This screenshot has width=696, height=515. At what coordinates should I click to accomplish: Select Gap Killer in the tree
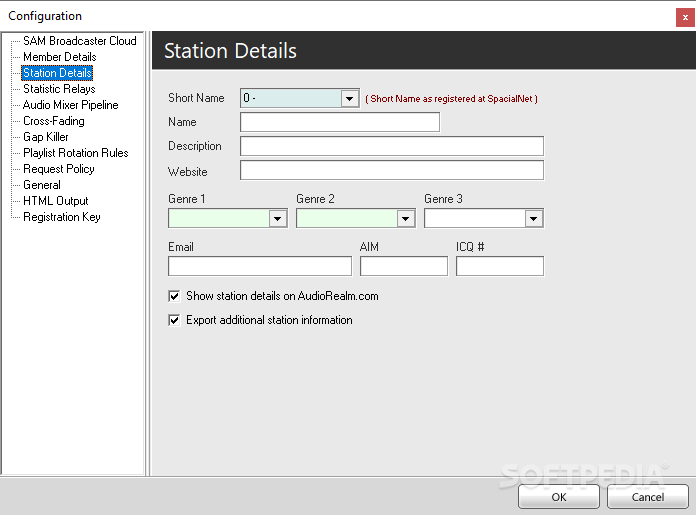point(46,137)
